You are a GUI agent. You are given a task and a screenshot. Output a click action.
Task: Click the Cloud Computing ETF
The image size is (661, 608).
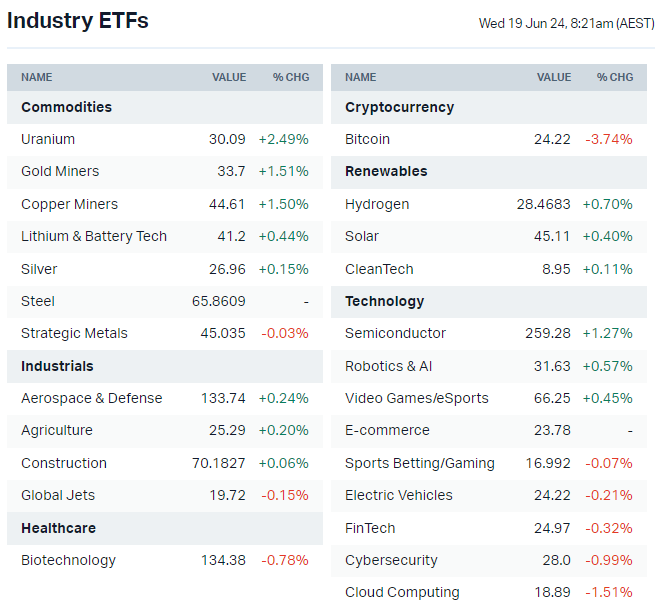tap(402, 592)
